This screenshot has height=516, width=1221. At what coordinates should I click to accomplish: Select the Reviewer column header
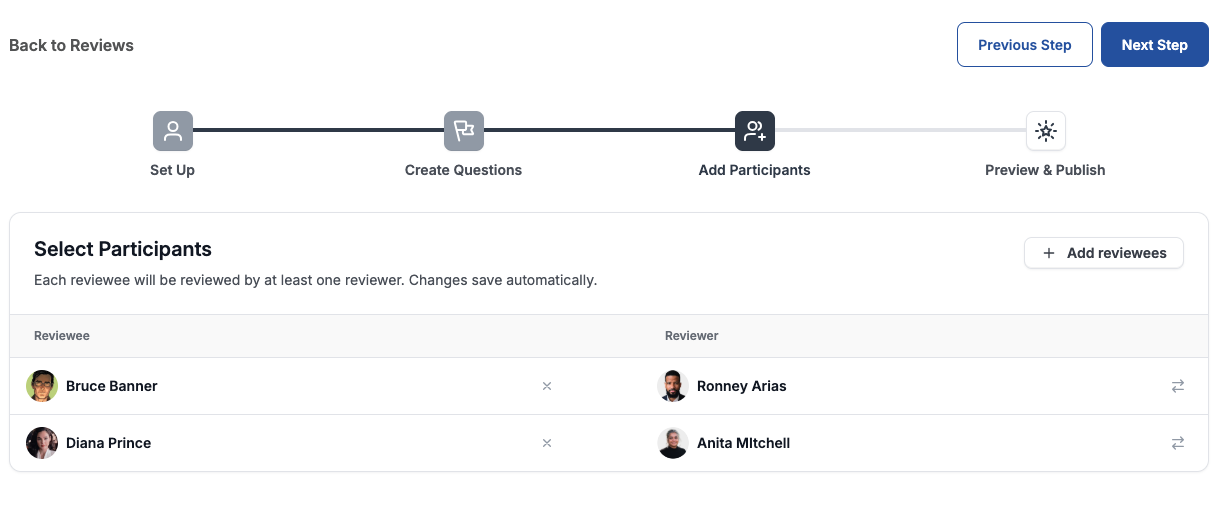pyautogui.click(x=692, y=336)
